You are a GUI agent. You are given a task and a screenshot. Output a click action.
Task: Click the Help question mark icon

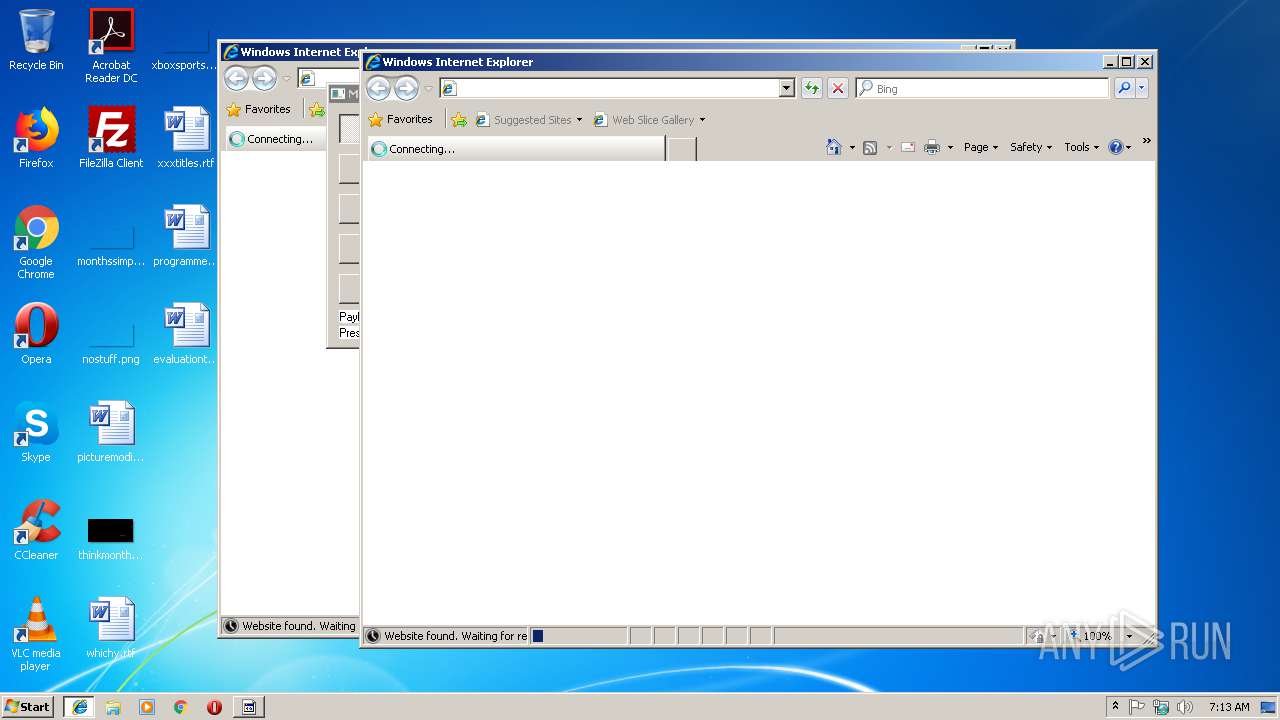tap(1116, 147)
